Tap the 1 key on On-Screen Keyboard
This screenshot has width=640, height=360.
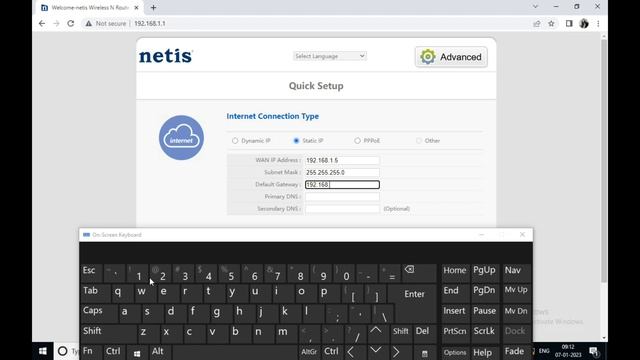tap(137, 273)
